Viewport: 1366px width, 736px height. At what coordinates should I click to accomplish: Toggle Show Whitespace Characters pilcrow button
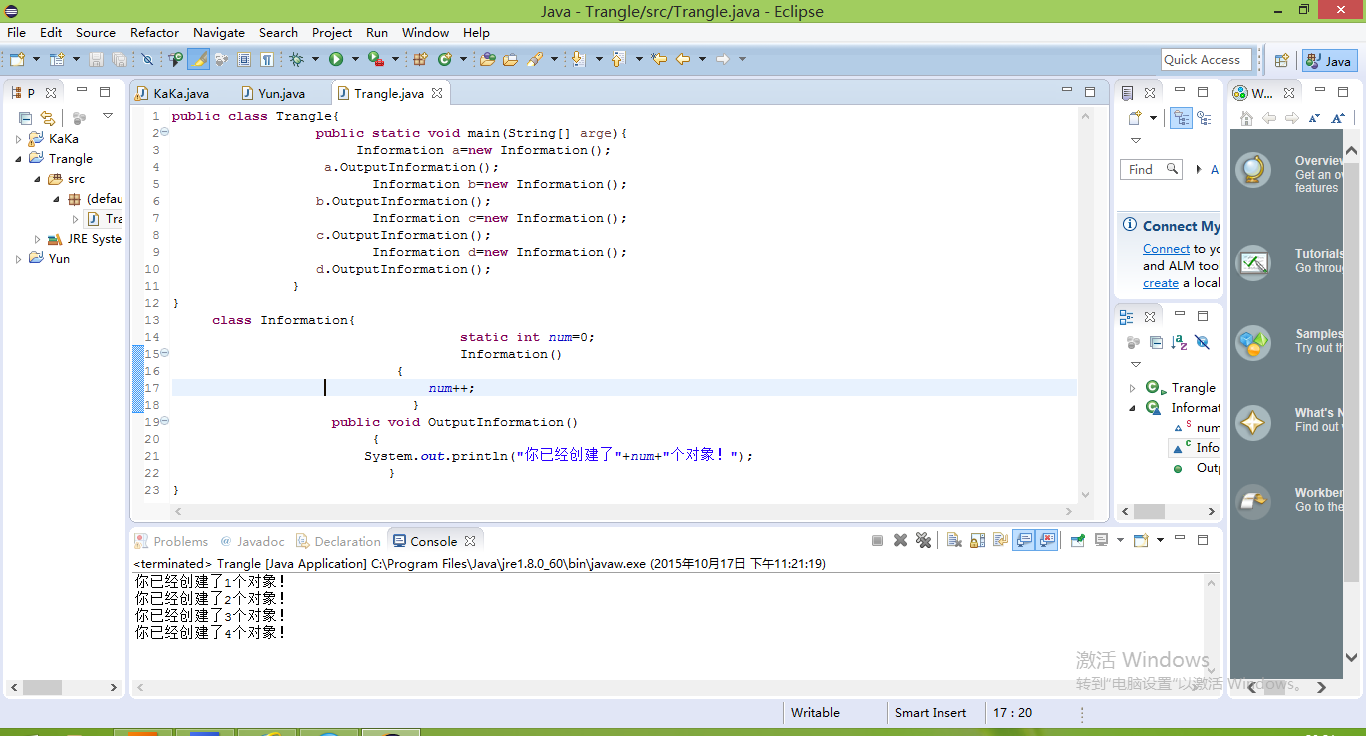point(267,60)
